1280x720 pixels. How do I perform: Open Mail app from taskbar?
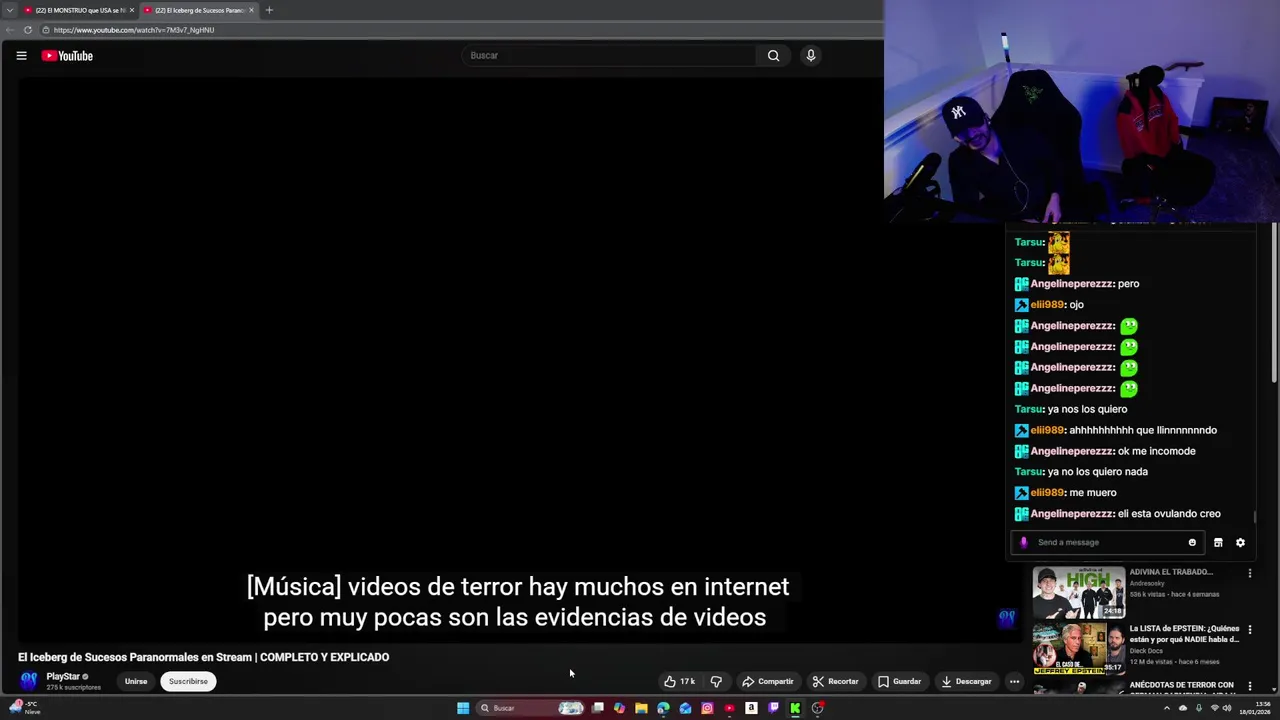click(685, 708)
